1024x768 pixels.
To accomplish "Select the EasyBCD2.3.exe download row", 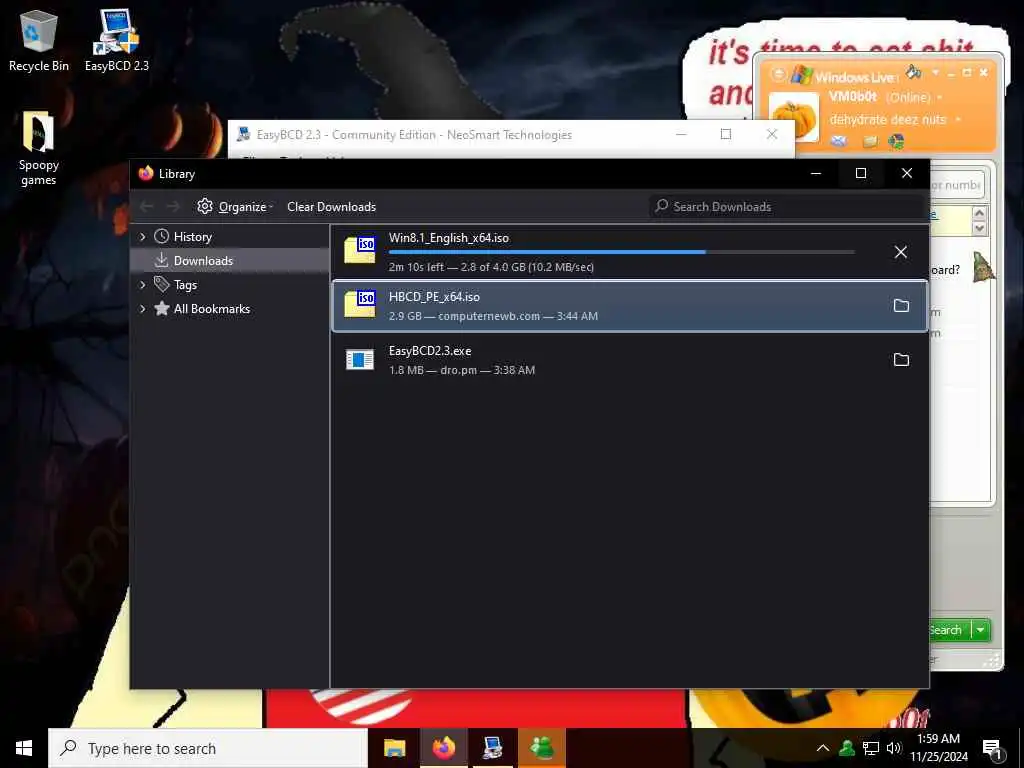I will pyautogui.click(x=630, y=360).
